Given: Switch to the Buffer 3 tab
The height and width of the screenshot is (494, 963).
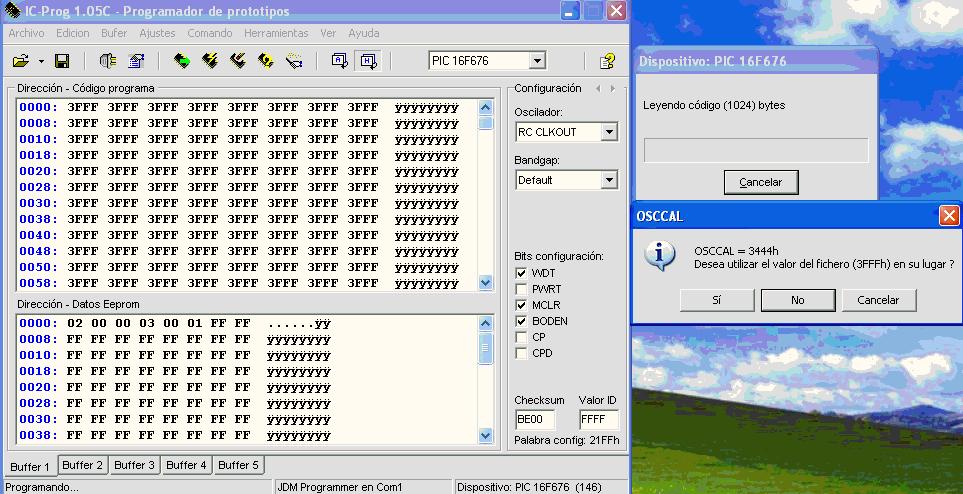Looking at the screenshot, I should pyautogui.click(x=133, y=465).
